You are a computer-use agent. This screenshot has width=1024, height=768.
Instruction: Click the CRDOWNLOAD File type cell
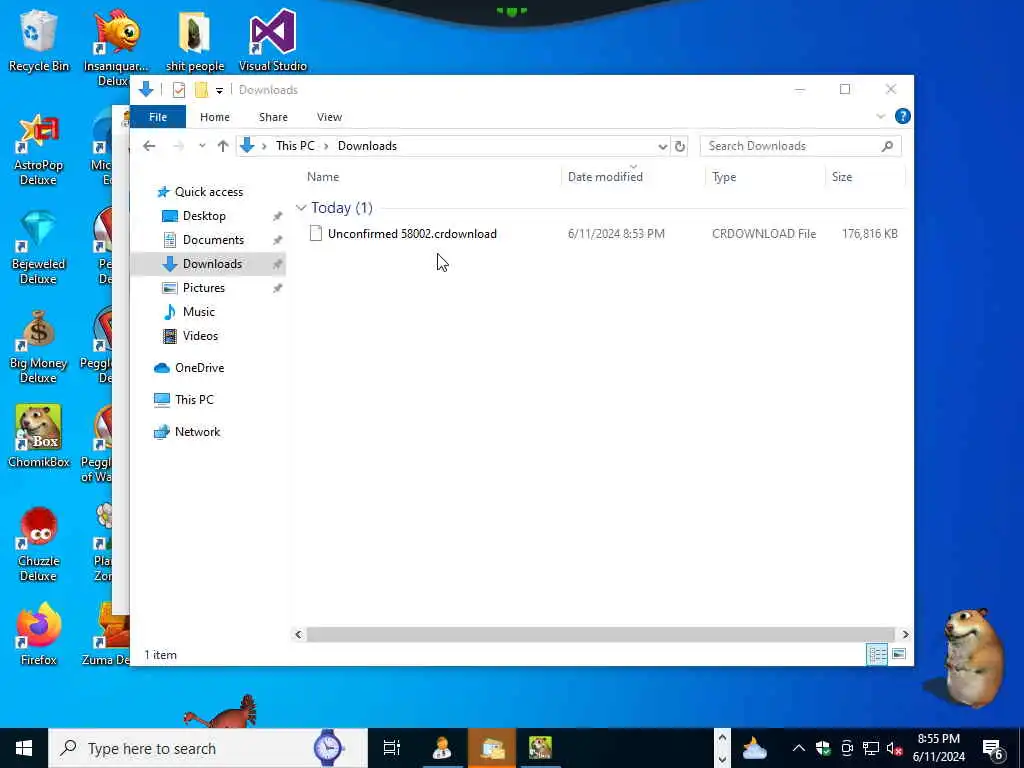pyautogui.click(x=763, y=234)
